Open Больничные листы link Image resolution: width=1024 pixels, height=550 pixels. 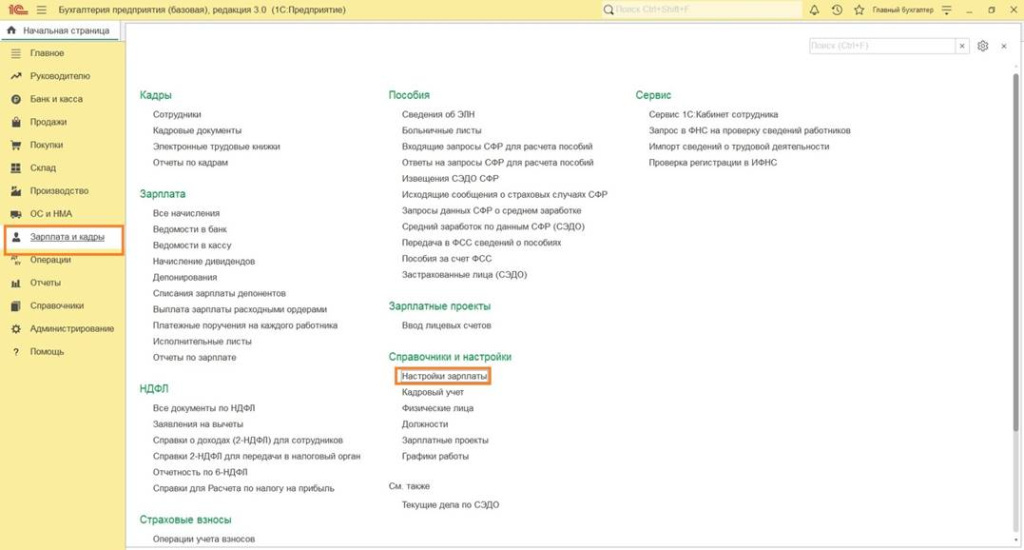click(441, 131)
